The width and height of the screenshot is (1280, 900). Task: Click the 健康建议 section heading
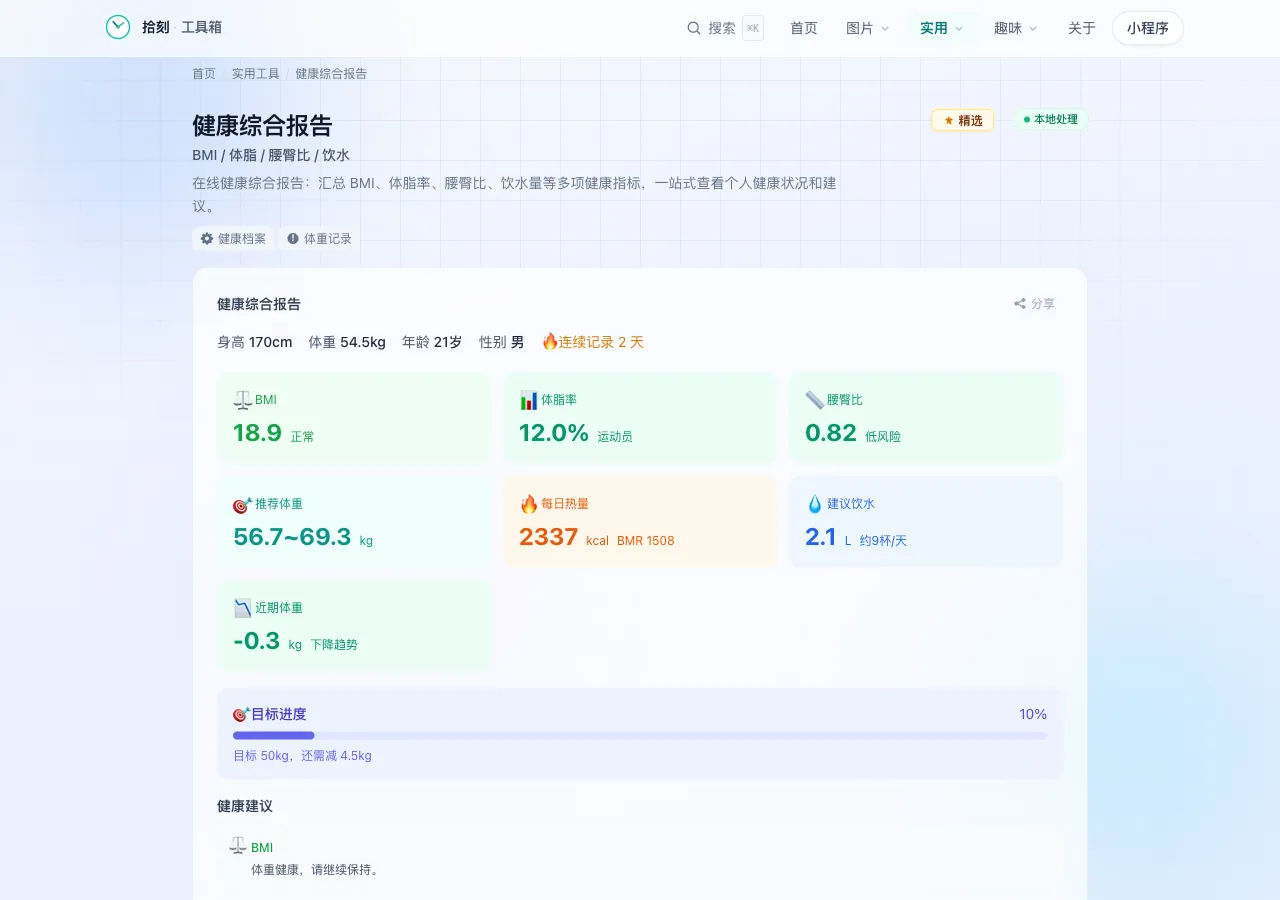point(245,806)
